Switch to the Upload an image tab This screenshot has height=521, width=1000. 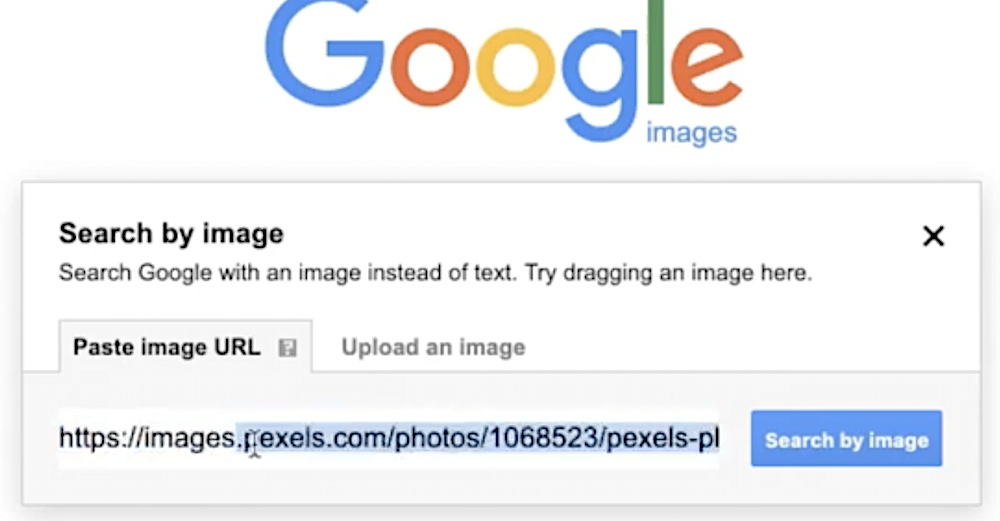(433, 347)
